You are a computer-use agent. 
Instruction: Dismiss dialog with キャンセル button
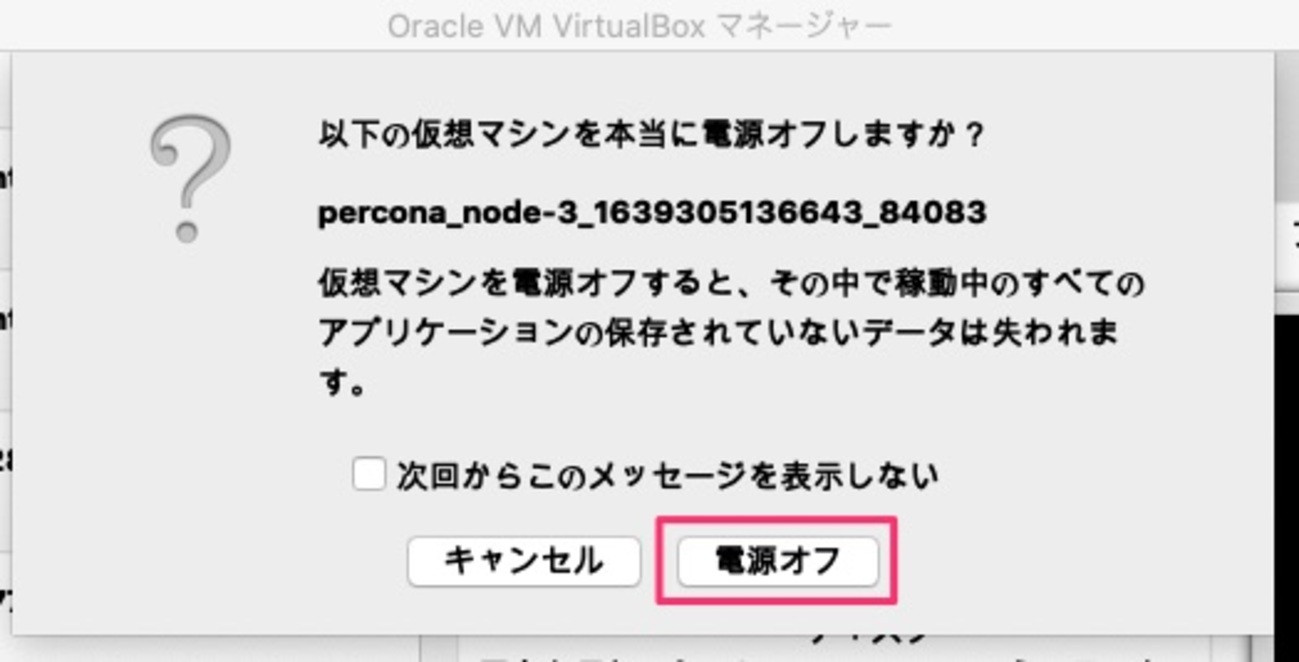tap(523, 561)
